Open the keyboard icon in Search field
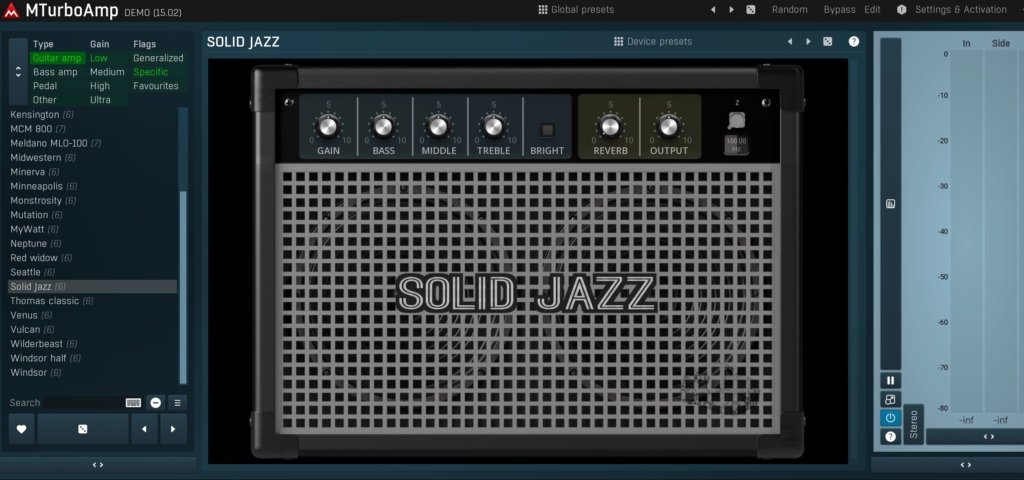This screenshot has height=480, width=1024. [x=133, y=402]
